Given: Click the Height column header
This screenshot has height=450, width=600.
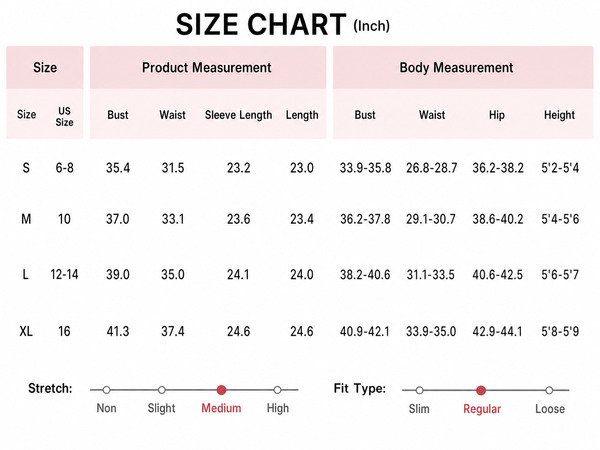Looking at the screenshot, I should [559, 115].
